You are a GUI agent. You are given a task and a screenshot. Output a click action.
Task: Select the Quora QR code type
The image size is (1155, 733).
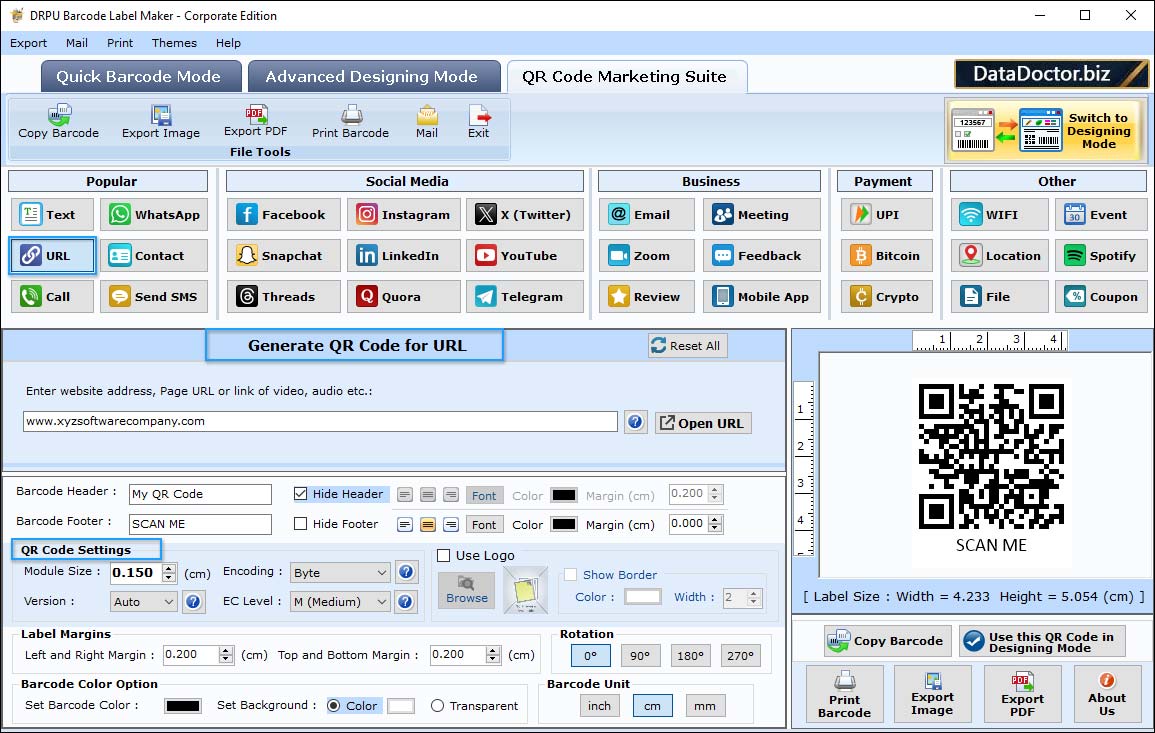tap(404, 297)
